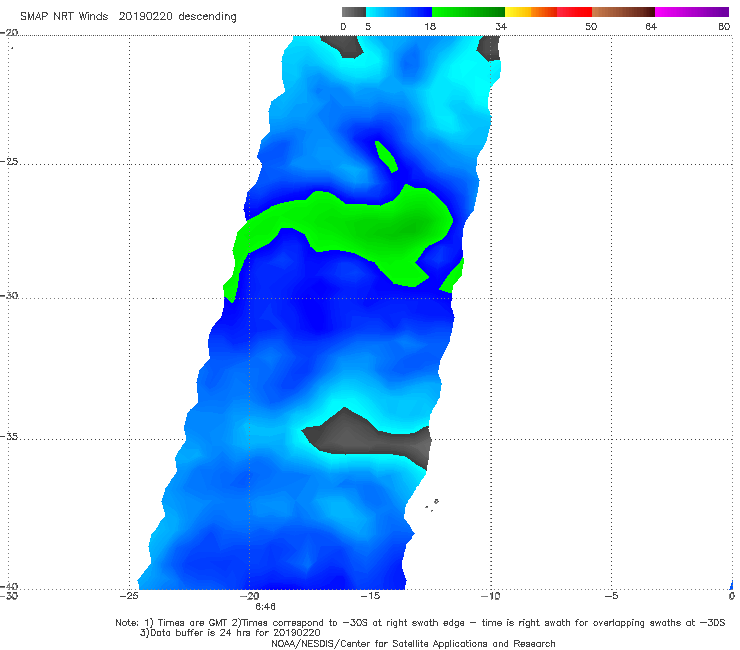Click the SMAP NRT Winds title text
This screenshot has height=650, width=740.
(128, 16)
